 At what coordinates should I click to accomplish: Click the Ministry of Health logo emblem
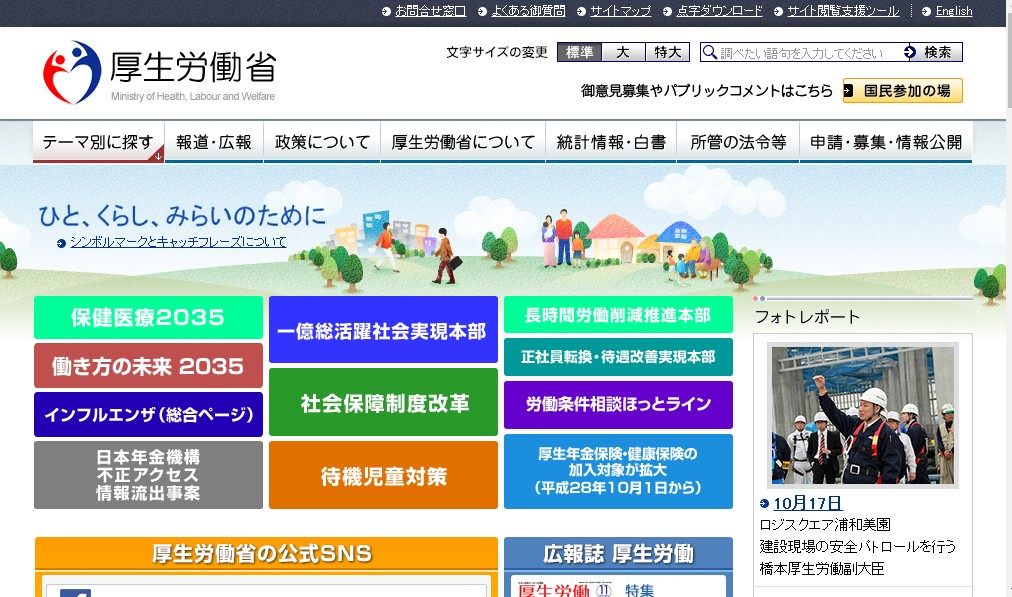coord(72,72)
